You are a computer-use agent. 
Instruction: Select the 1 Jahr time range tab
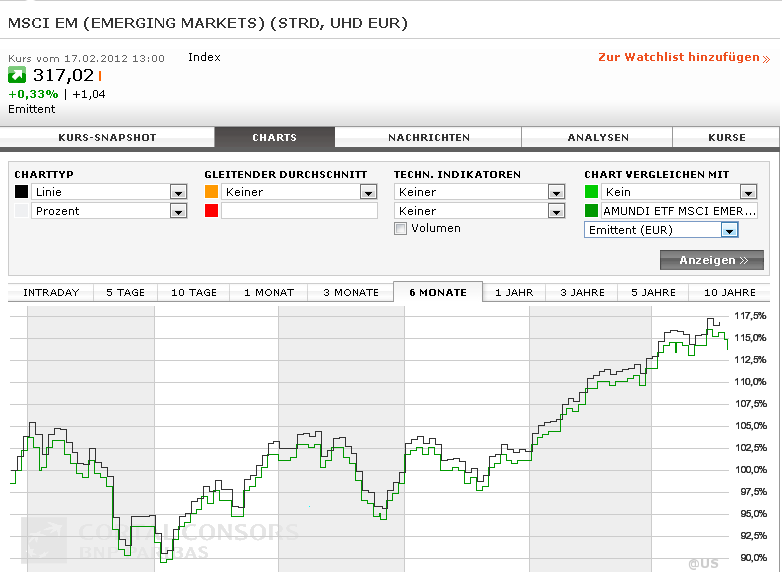(x=514, y=292)
